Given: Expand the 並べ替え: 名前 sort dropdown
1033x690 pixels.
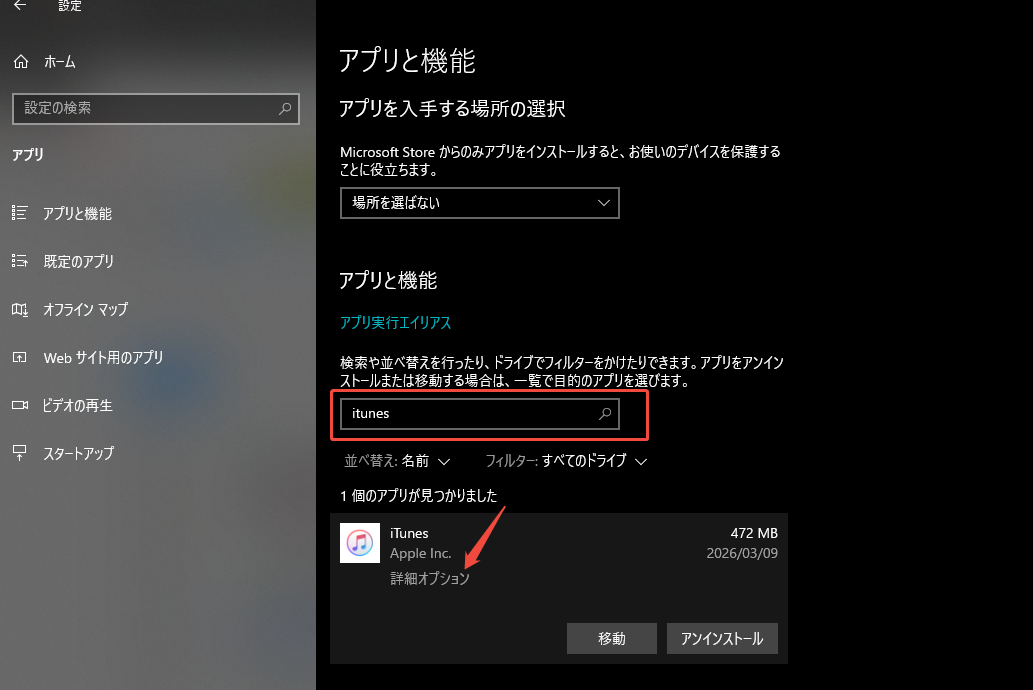Looking at the screenshot, I should (x=397, y=461).
